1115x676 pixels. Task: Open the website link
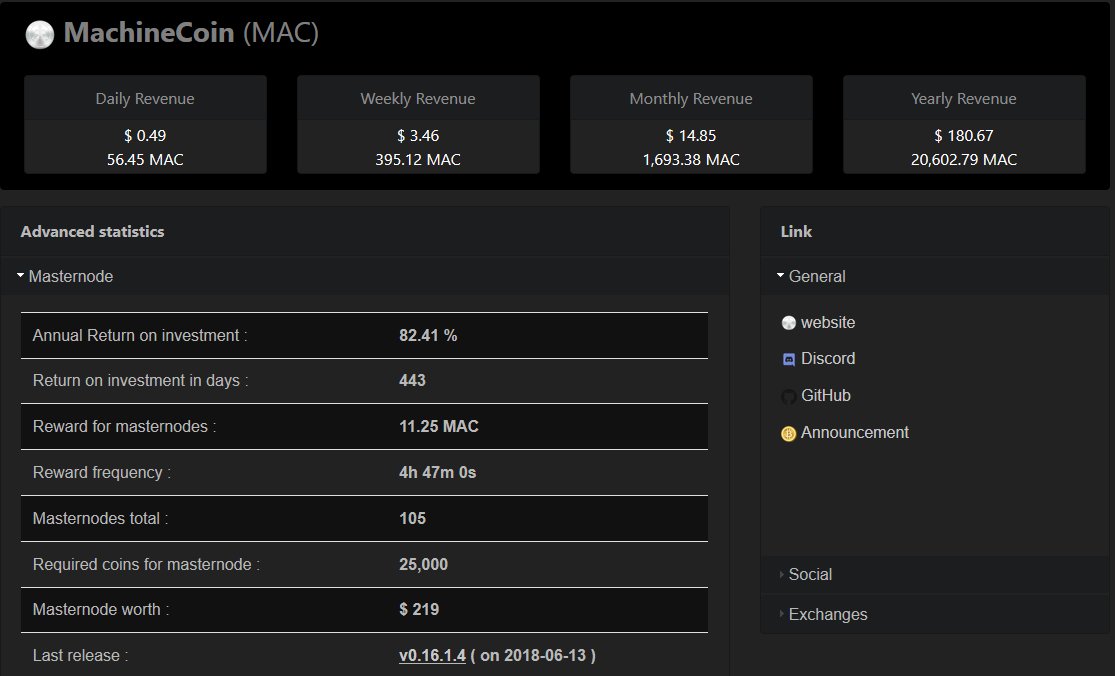pyautogui.click(x=828, y=322)
